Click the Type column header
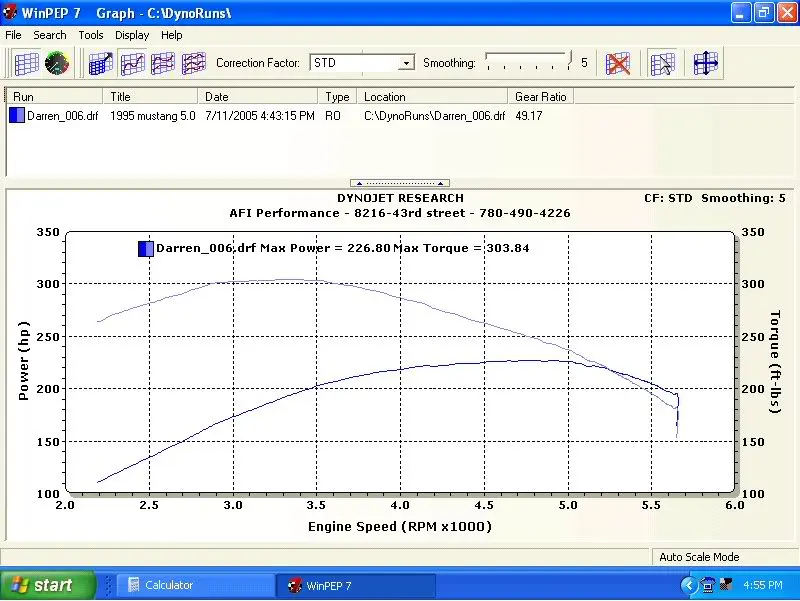The width and height of the screenshot is (800, 601). (337, 96)
